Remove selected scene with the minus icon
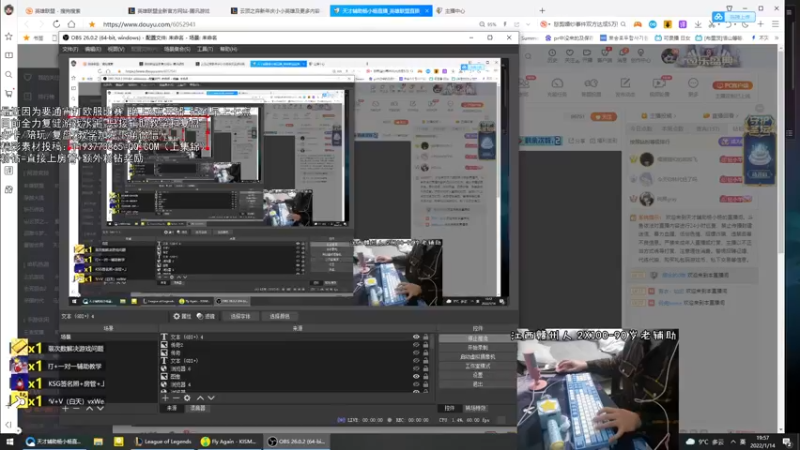The width and height of the screenshot is (800, 450). tap(77, 409)
